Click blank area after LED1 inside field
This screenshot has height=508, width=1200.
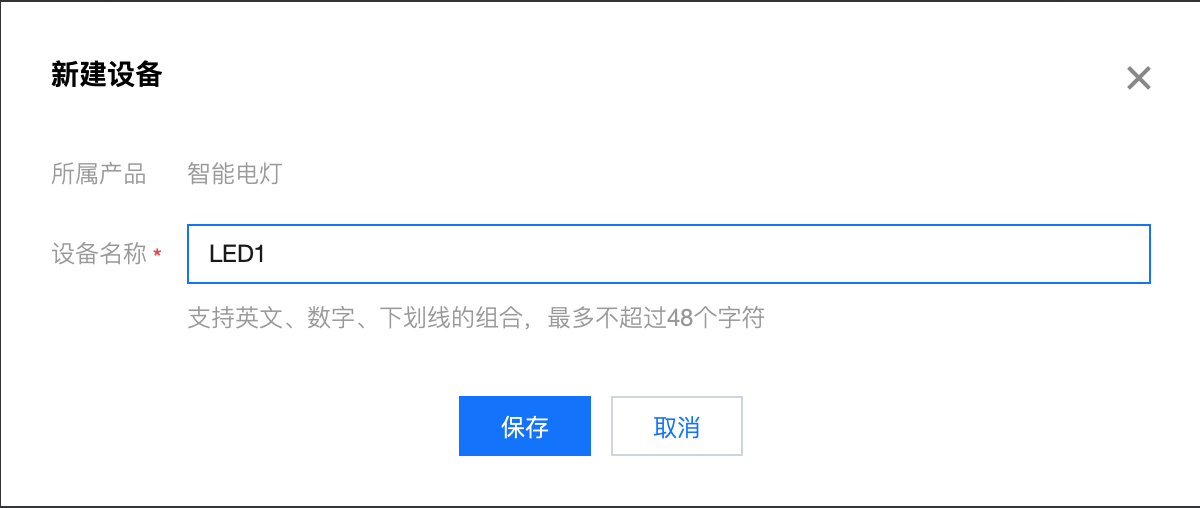pos(700,254)
